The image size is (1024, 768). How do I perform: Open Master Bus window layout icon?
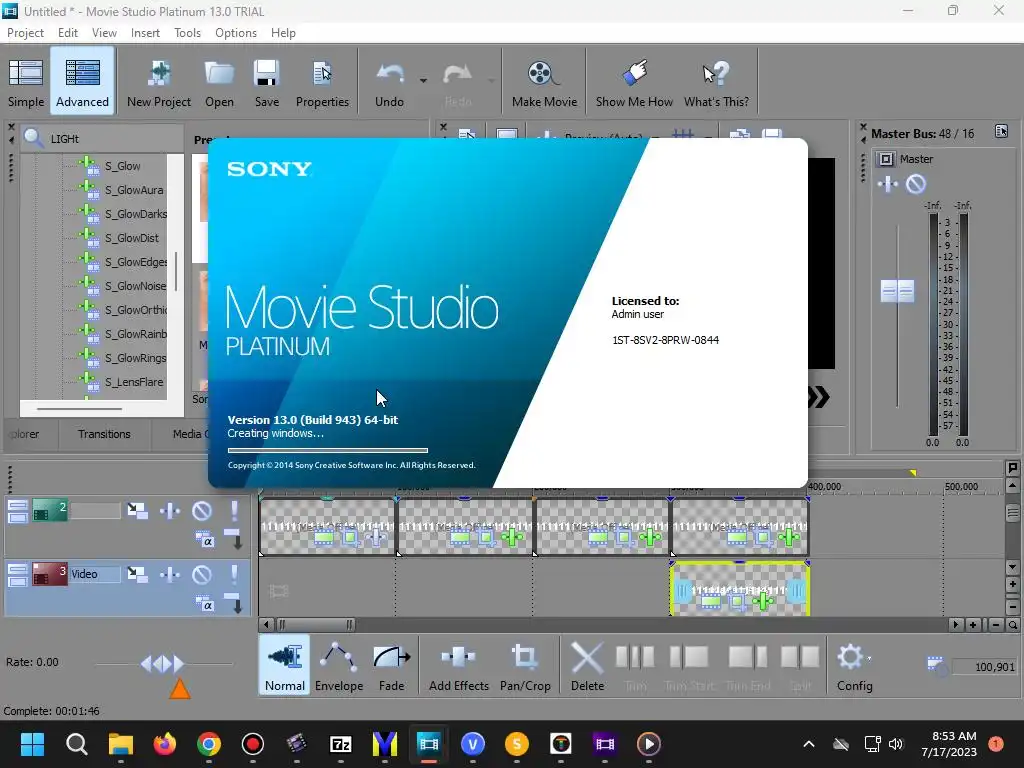pos(1001,131)
